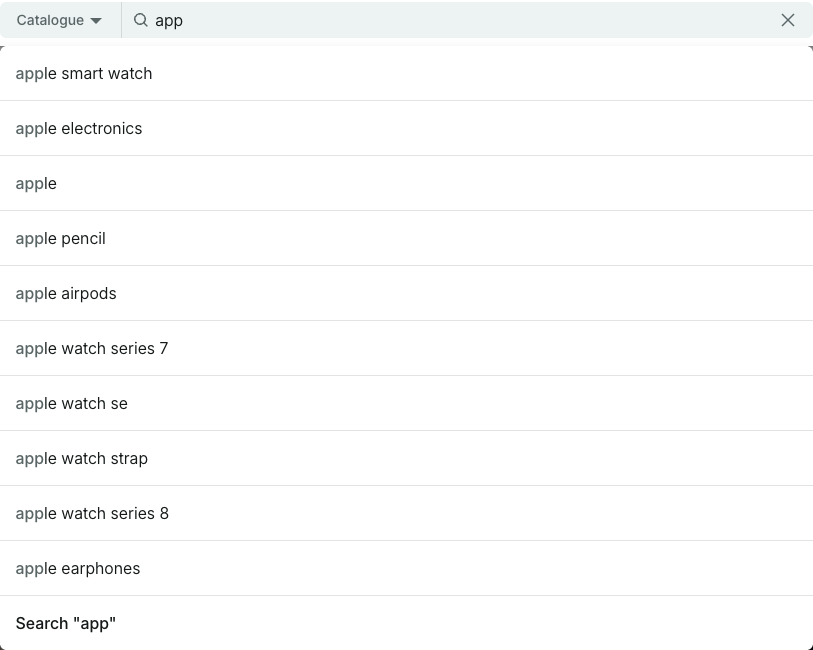
Task: Select the first suggestion in the dropdown list
Action: click(84, 73)
